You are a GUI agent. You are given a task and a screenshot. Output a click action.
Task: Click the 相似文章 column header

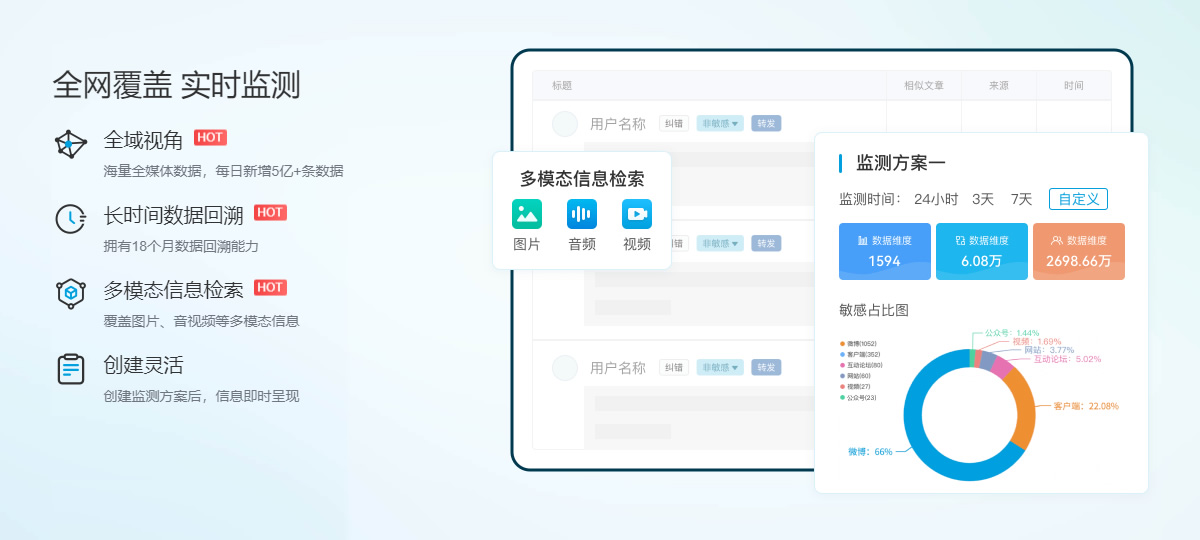tap(923, 86)
